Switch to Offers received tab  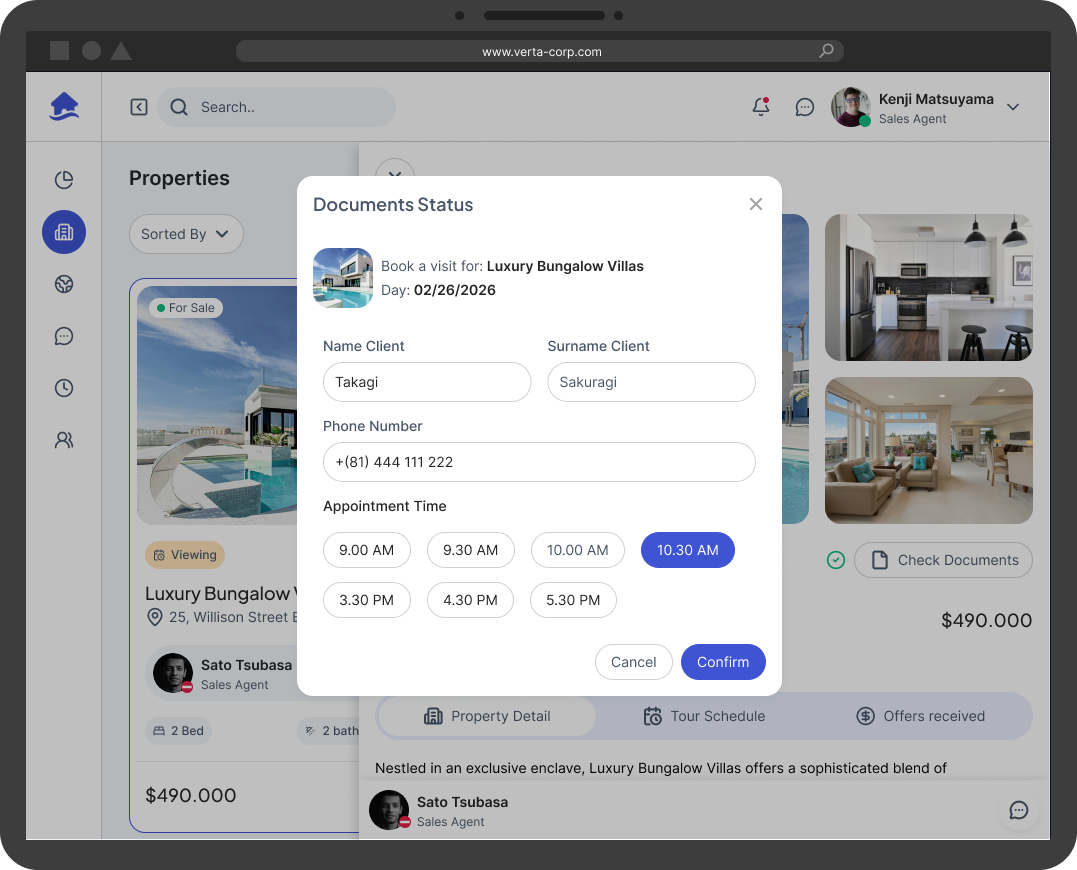920,716
